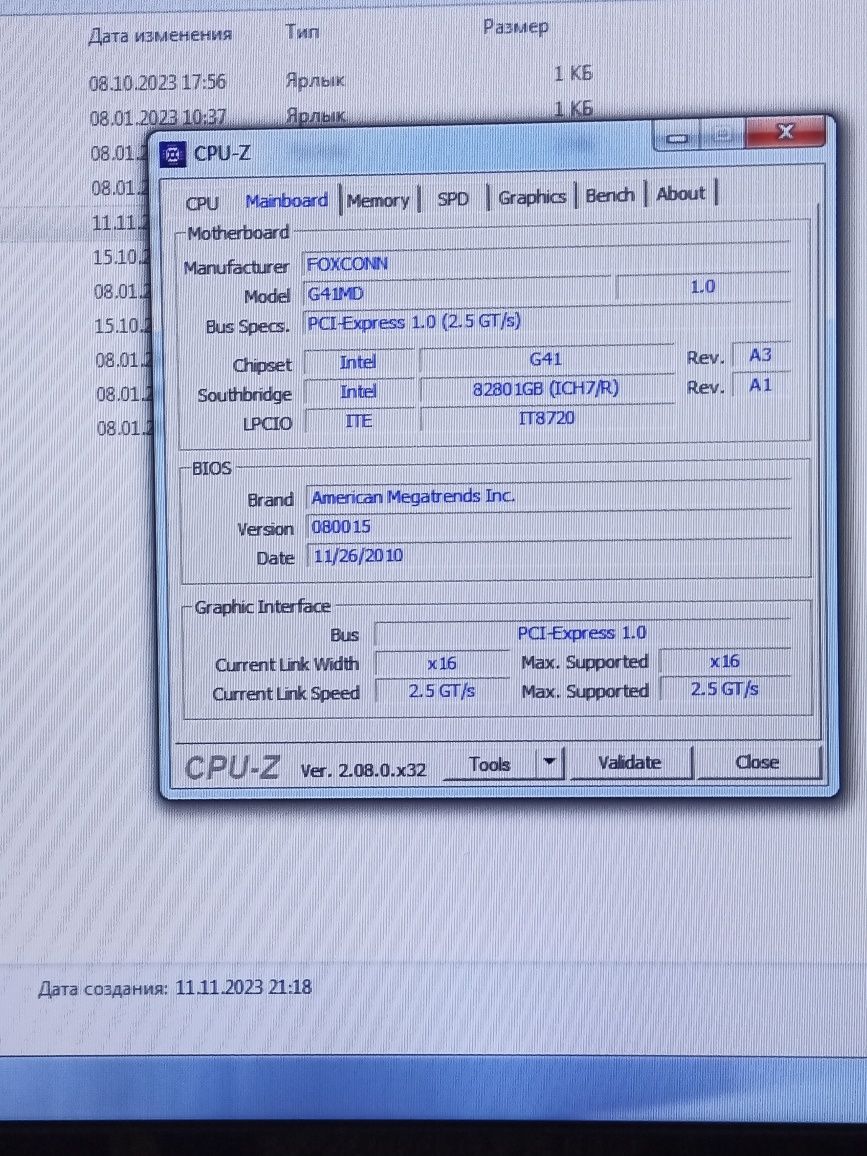Click the Max. Supported link speed 2.5 GT/s value
The image size is (867, 1156).
[x=725, y=689]
